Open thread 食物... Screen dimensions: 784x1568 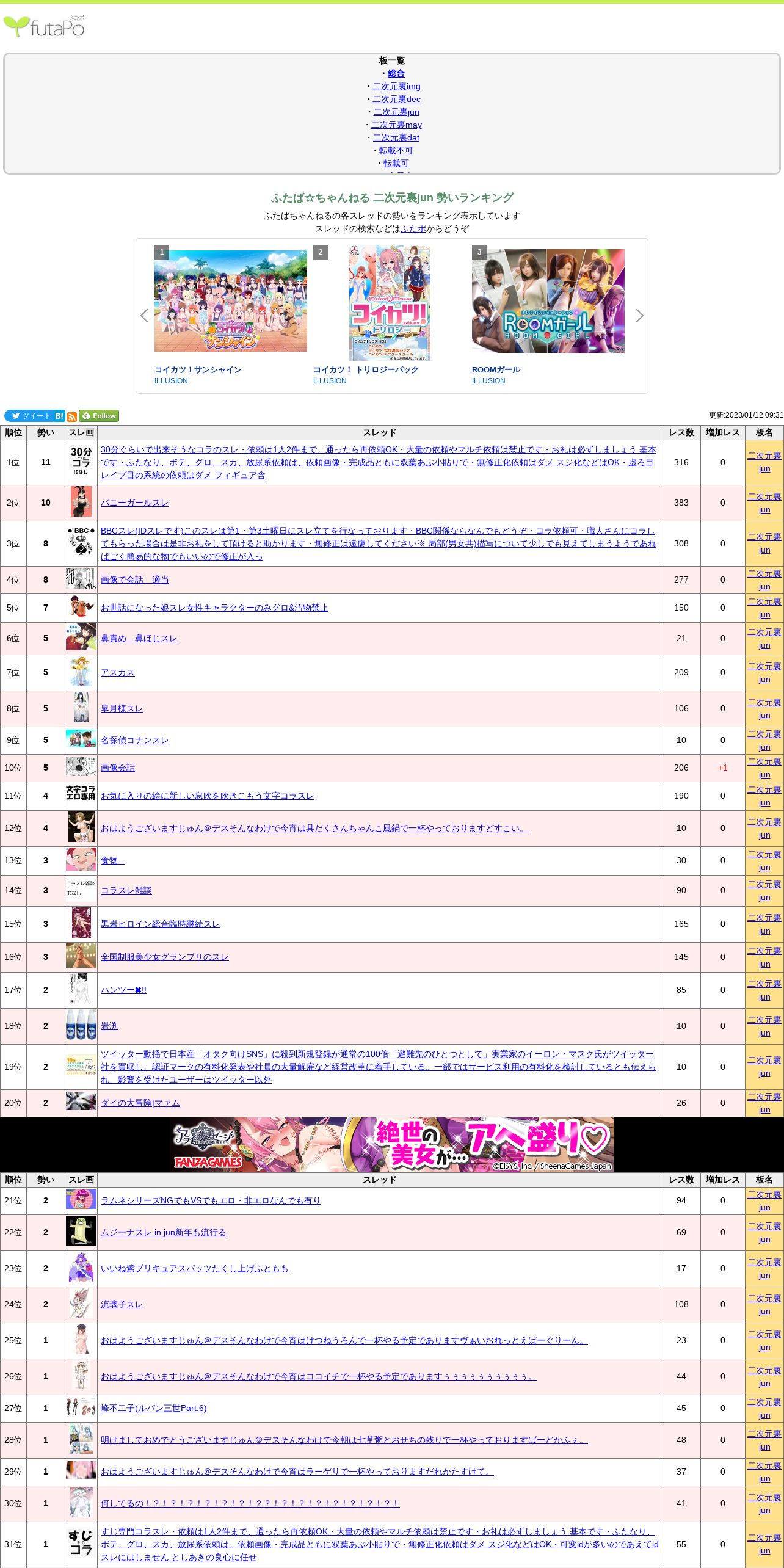[112, 860]
